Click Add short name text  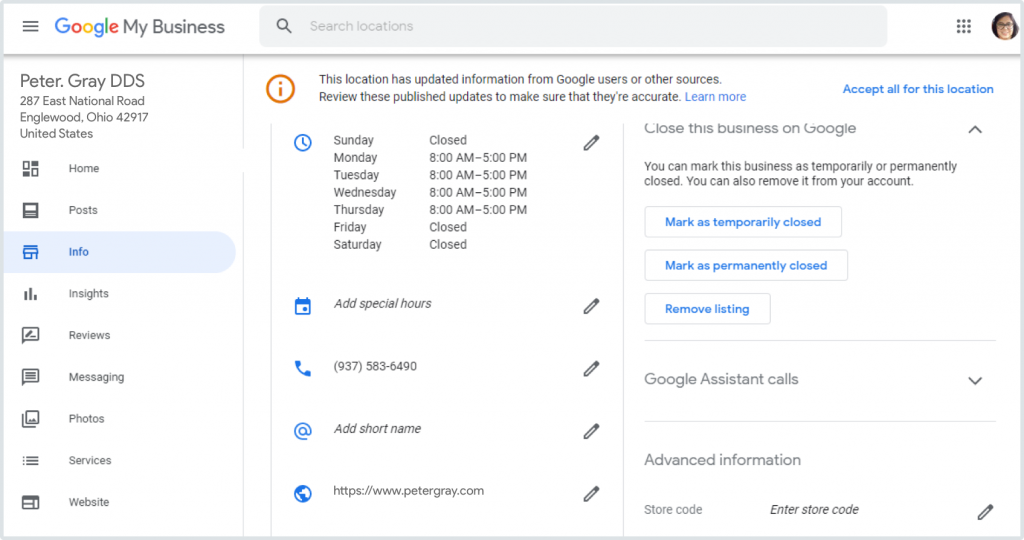(377, 429)
